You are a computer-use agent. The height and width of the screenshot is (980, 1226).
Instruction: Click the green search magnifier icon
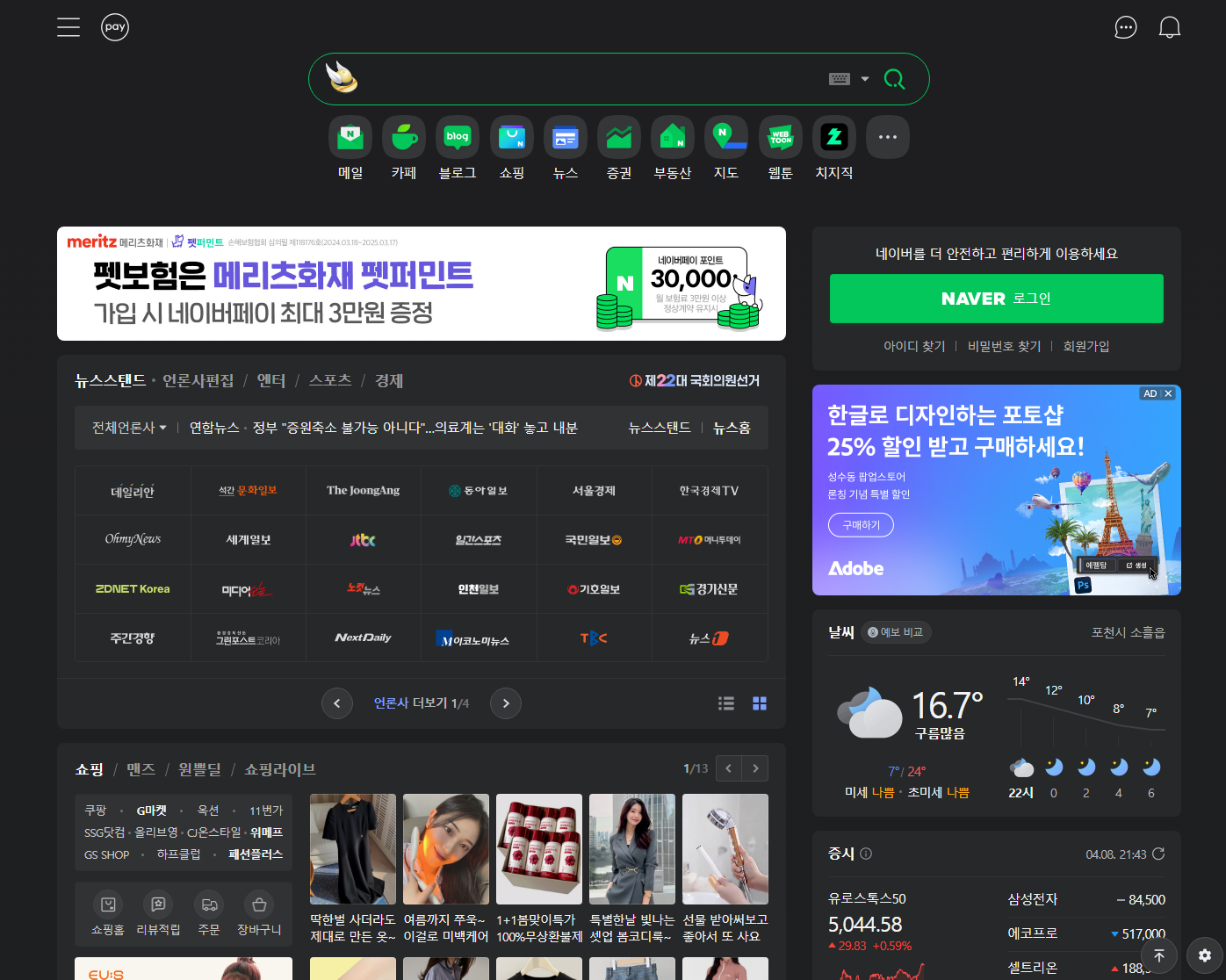click(894, 79)
